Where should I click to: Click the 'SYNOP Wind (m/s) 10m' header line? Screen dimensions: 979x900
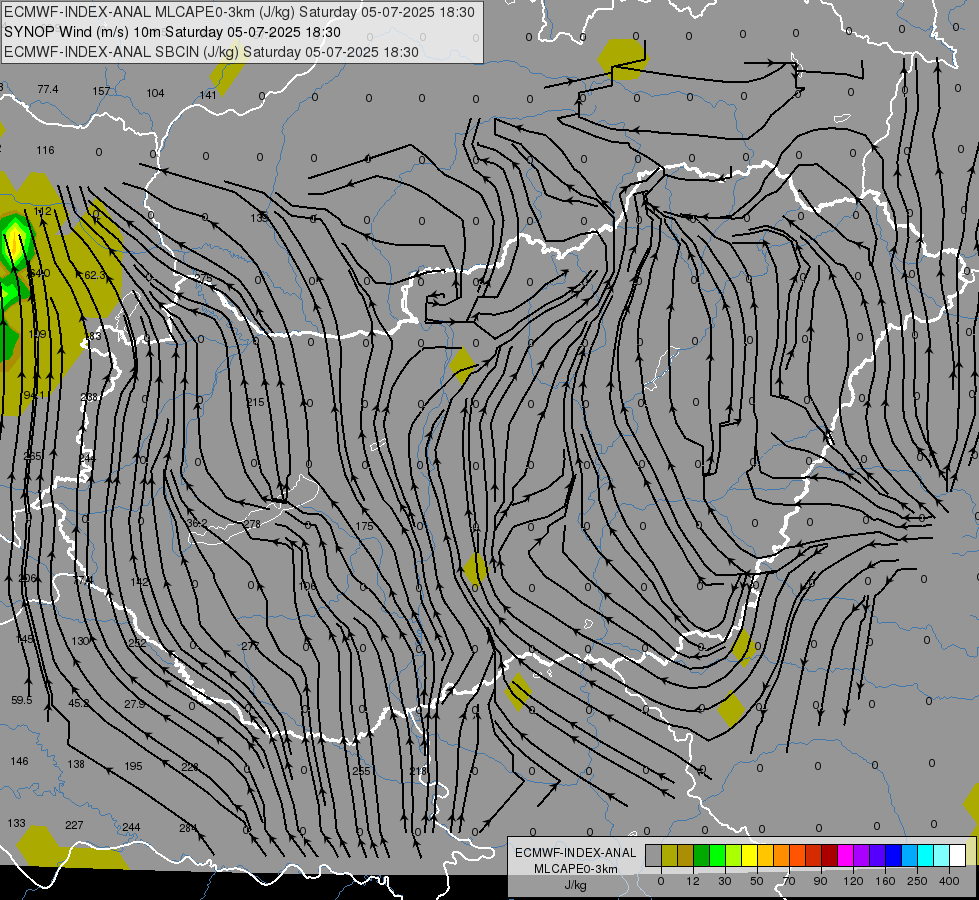(172, 32)
